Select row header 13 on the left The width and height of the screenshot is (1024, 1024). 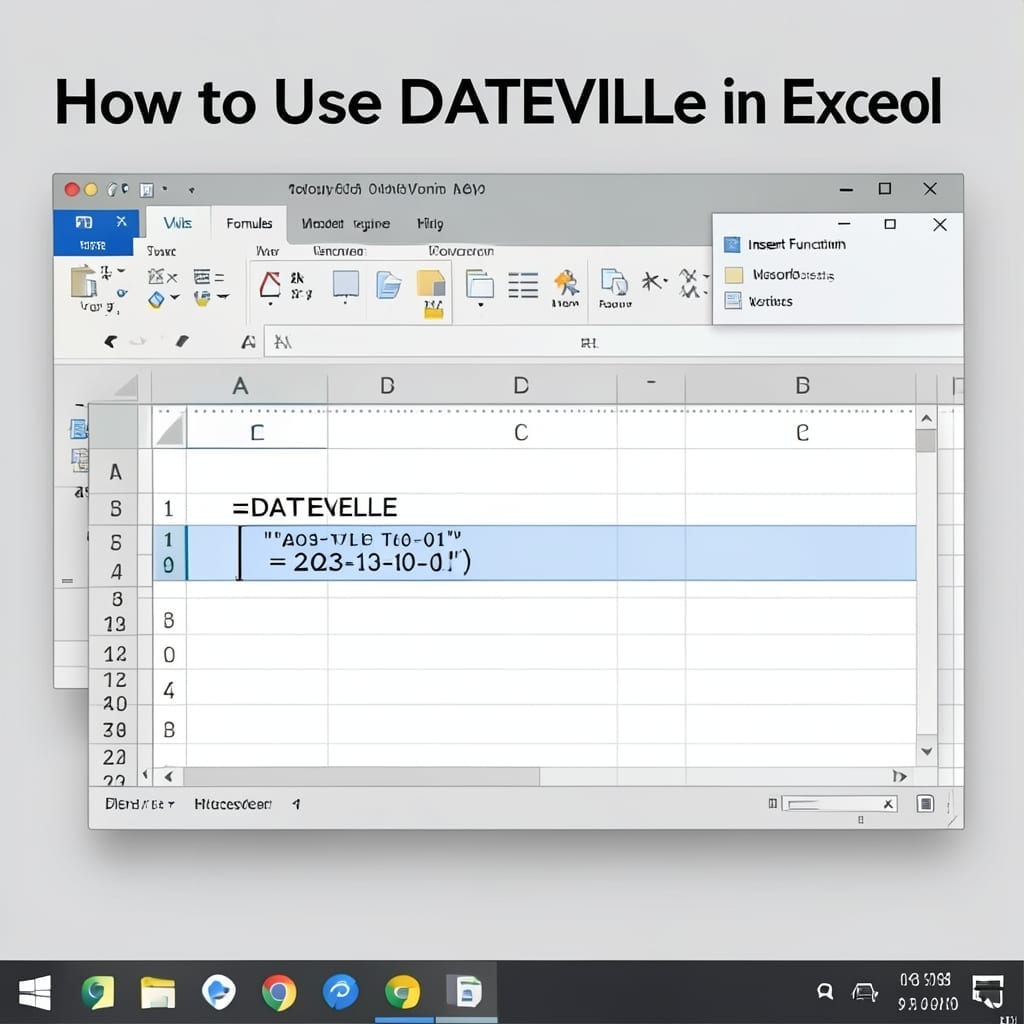[115, 624]
